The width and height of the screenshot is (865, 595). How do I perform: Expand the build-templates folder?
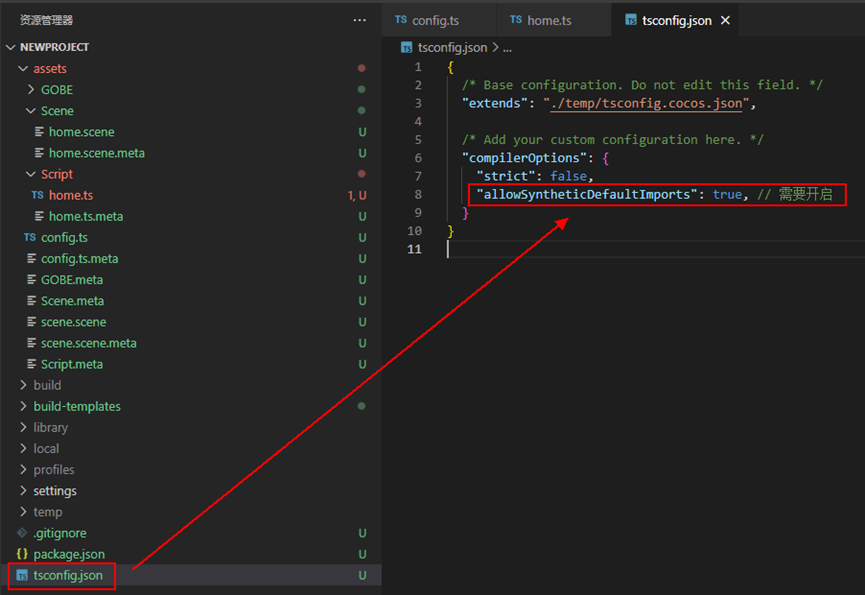tap(23, 406)
